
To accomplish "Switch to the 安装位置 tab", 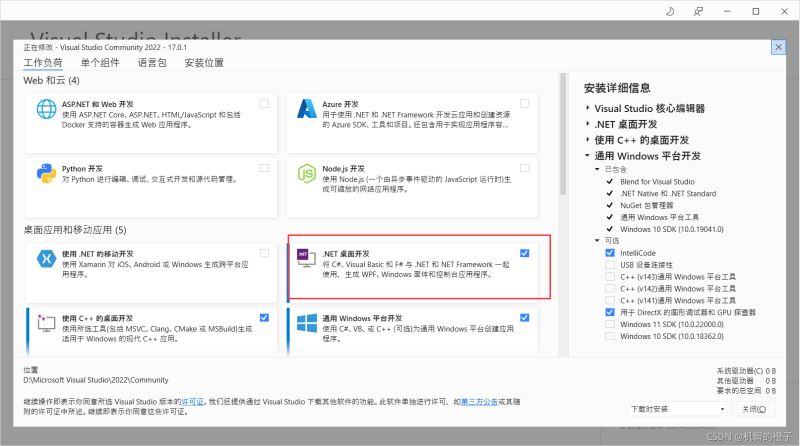I will click(x=204, y=63).
